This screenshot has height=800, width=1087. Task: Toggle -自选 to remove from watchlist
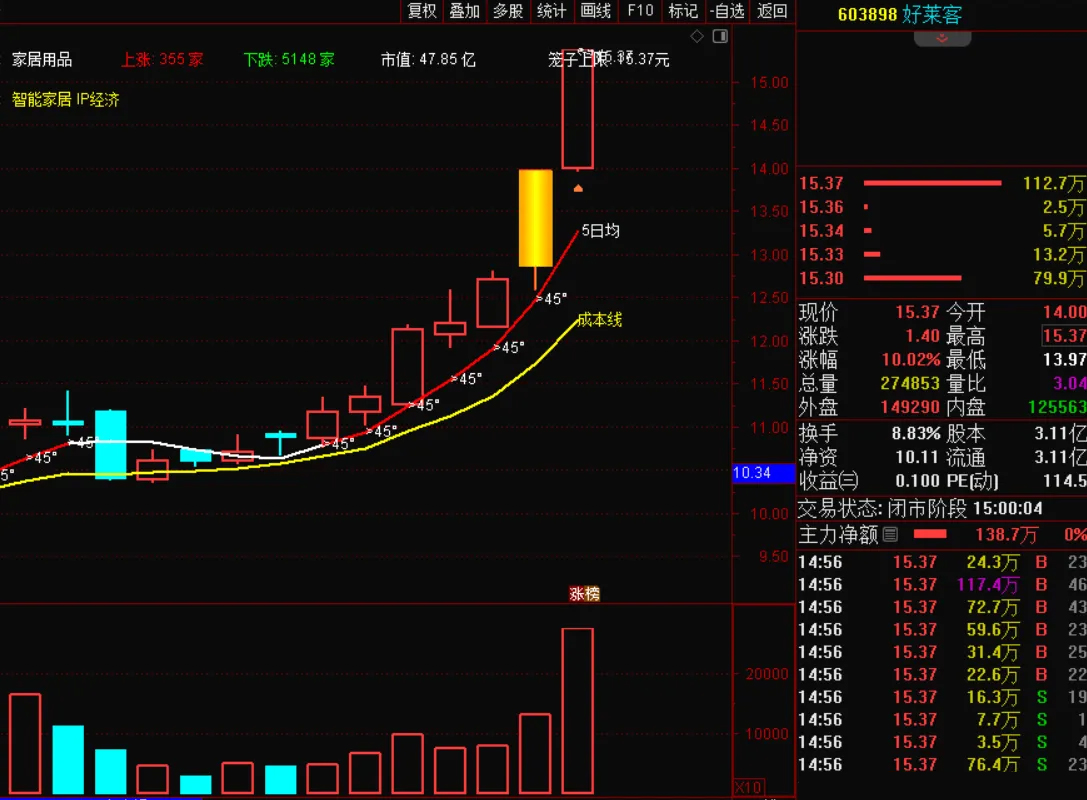click(x=725, y=12)
